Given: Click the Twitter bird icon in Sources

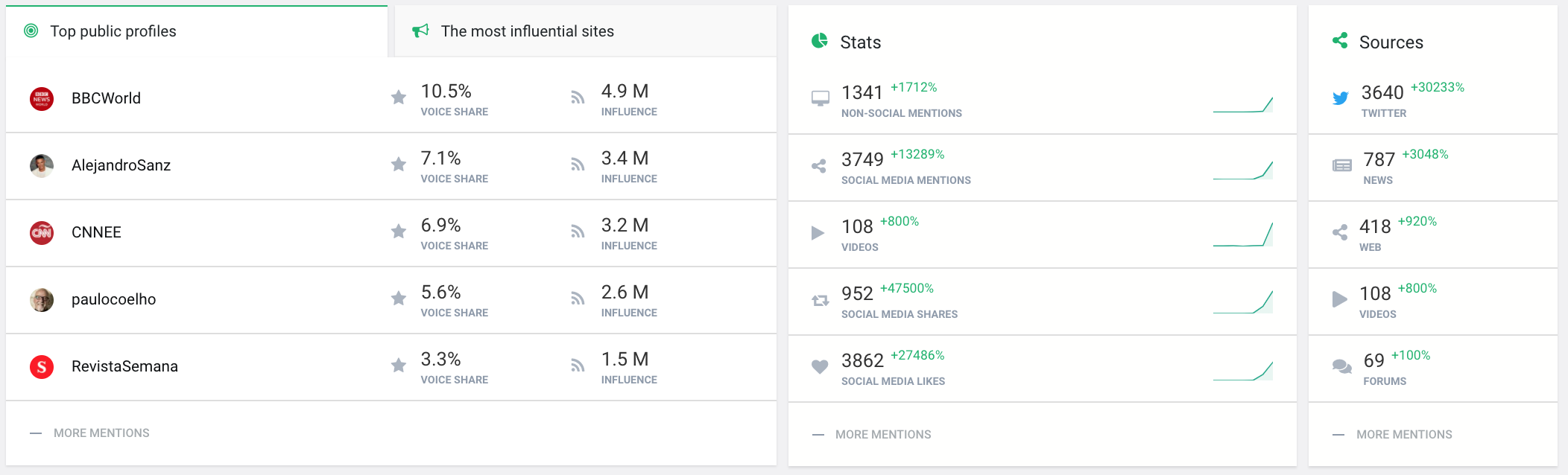Looking at the screenshot, I should (x=1341, y=98).
